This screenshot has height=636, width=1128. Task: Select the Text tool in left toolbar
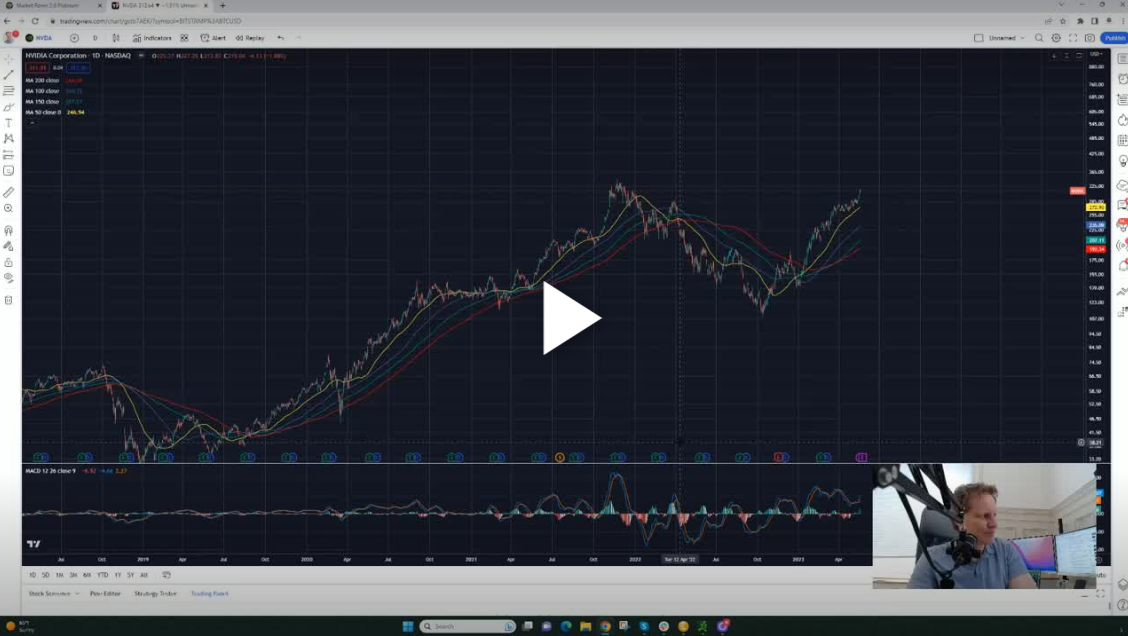[9, 123]
